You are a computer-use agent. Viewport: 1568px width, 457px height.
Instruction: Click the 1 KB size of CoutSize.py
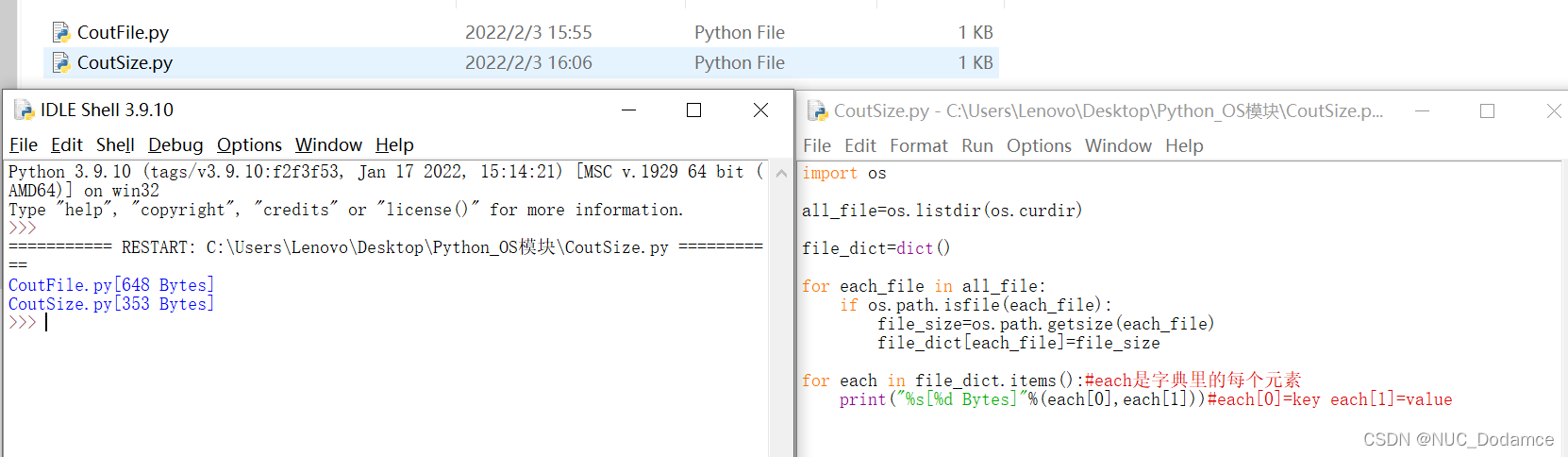(x=976, y=62)
